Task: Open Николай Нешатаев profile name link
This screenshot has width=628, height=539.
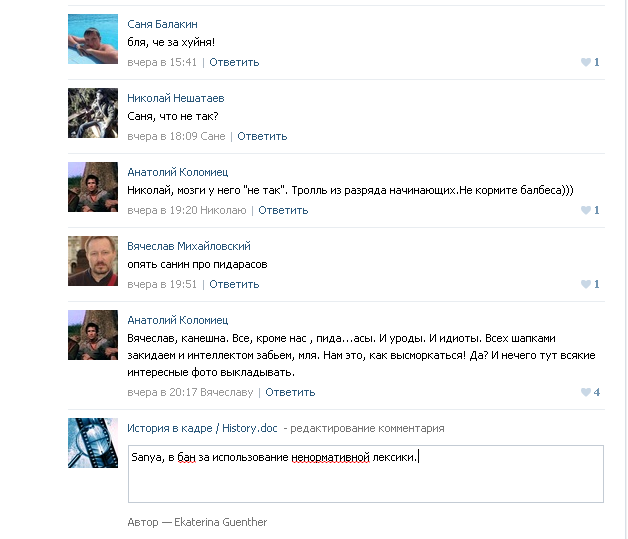Action: point(176,98)
